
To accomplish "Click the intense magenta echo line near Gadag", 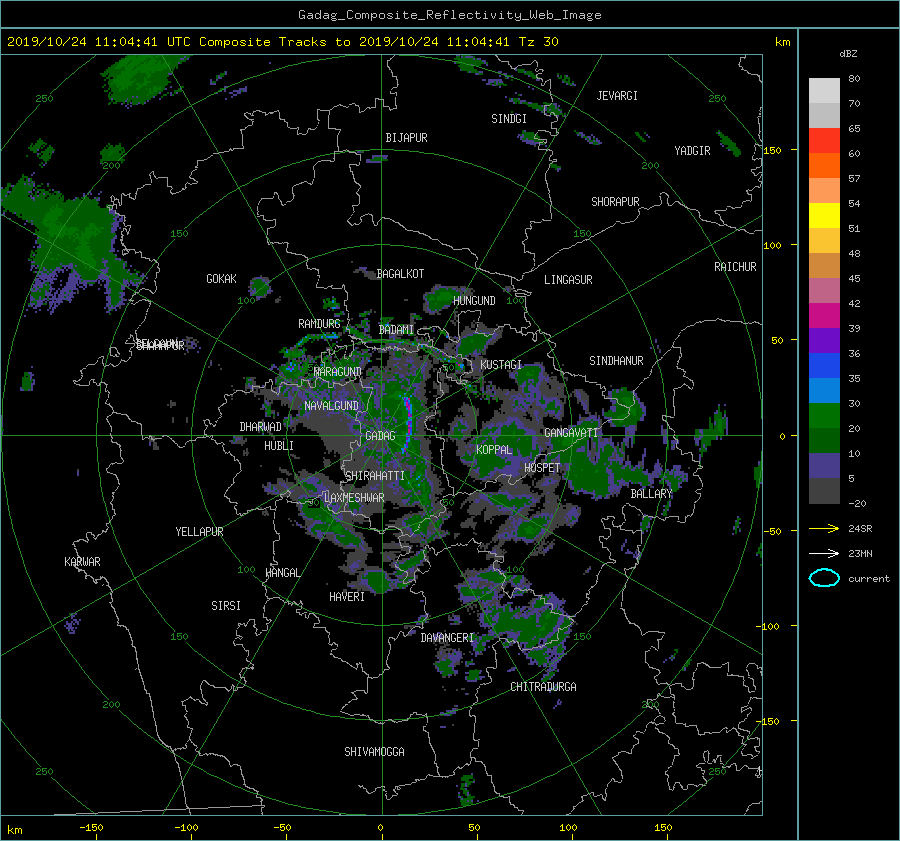I will (408, 424).
